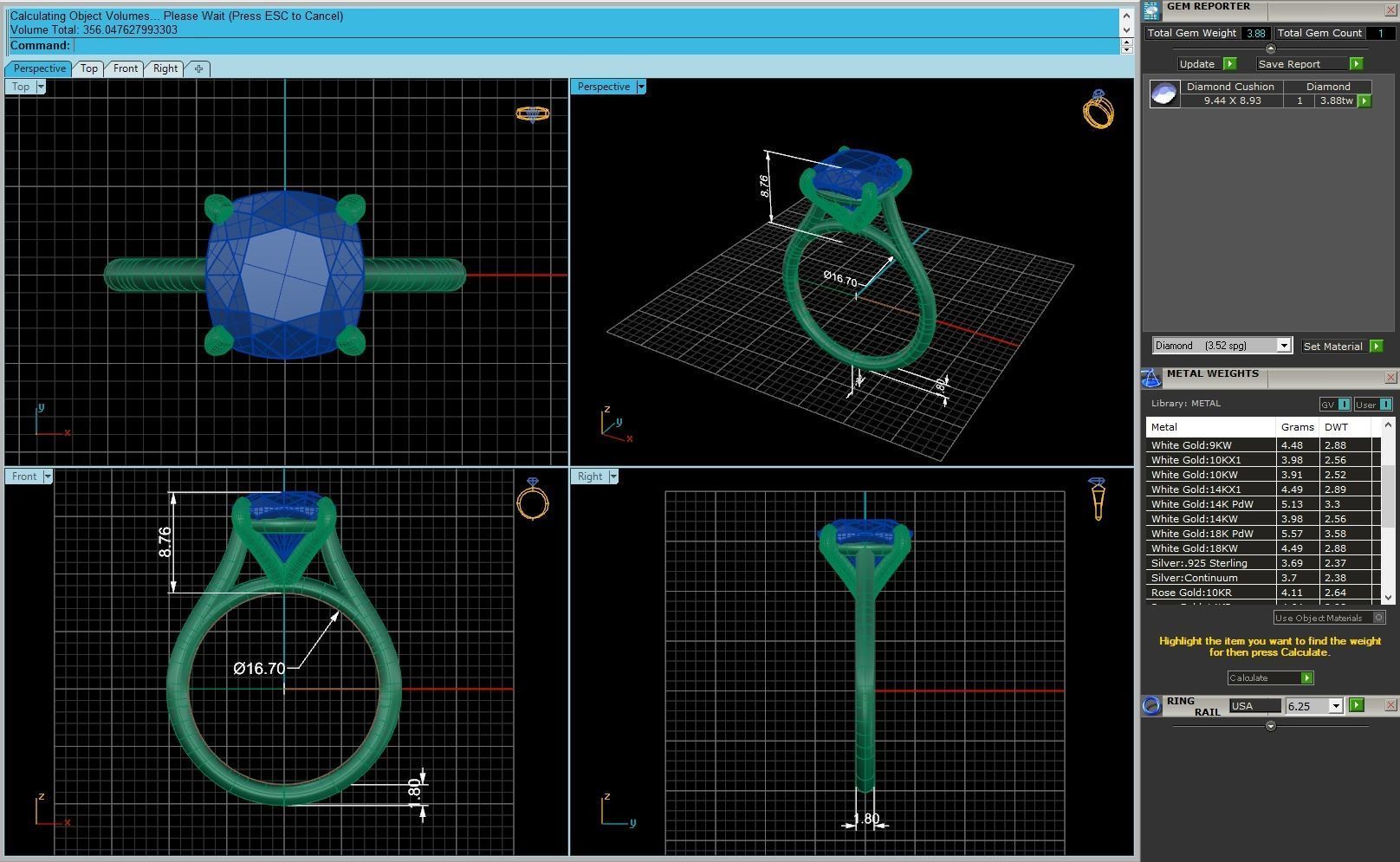Click the metal list scrollbar up arrow
This screenshot has height=862, width=1400.
[x=1389, y=425]
